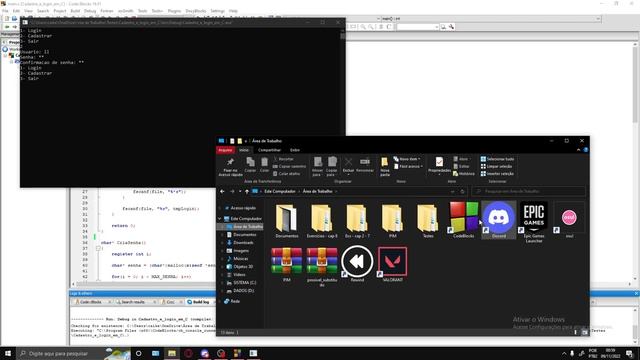Image resolution: width=640 pixels, height=360 pixels.
Task: Click the taskbar search box
Action: pos(73,353)
